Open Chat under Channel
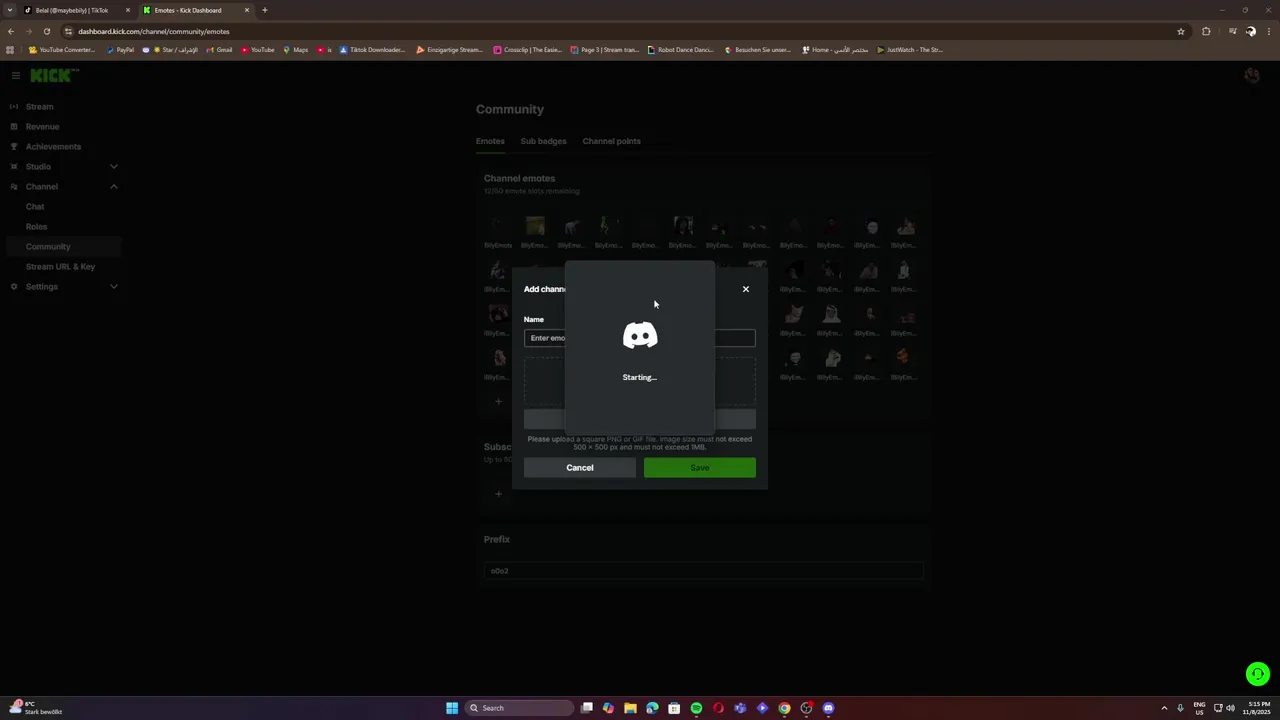 tap(35, 207)
